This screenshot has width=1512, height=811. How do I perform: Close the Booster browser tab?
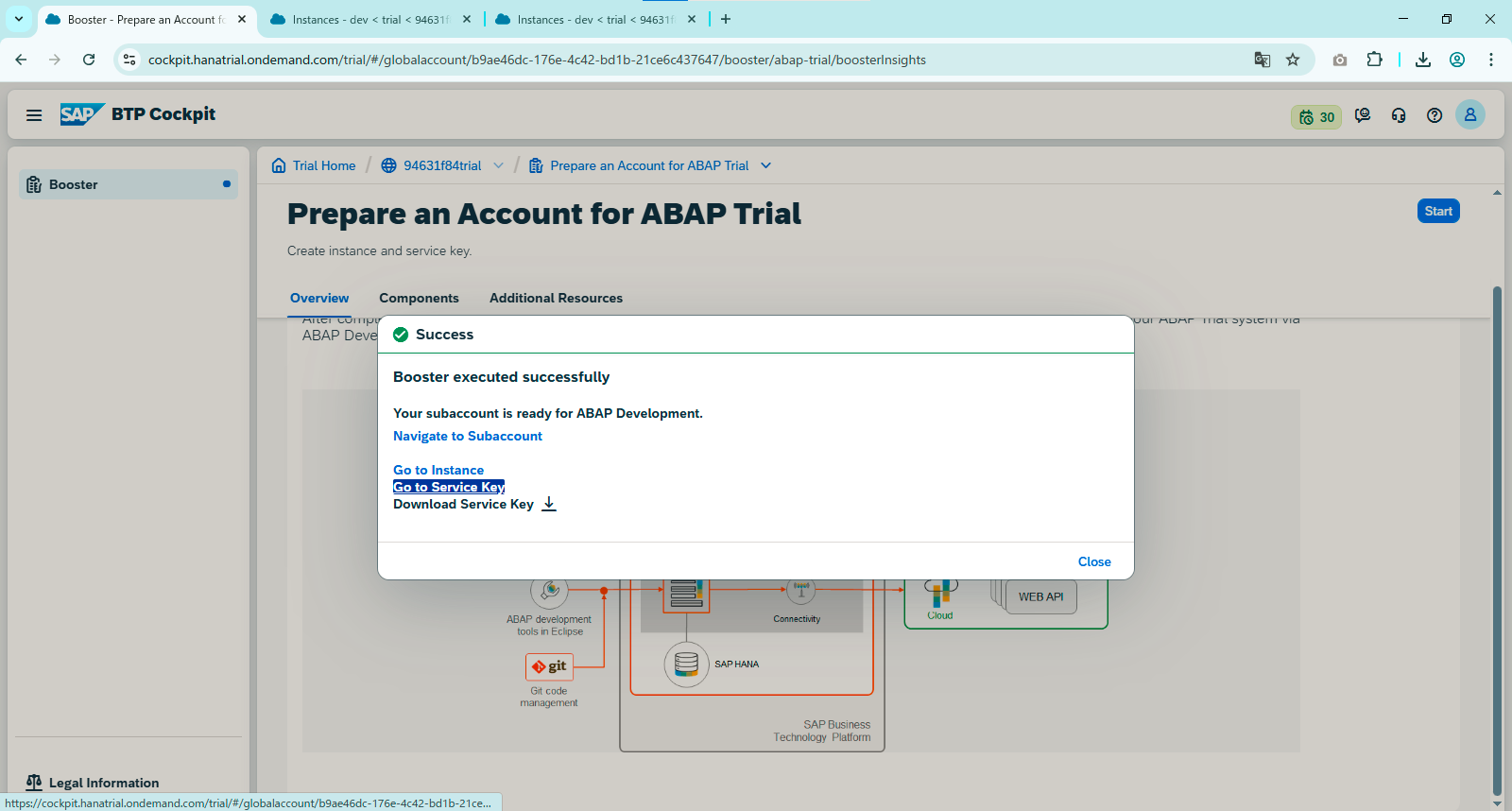pos(242,19)
